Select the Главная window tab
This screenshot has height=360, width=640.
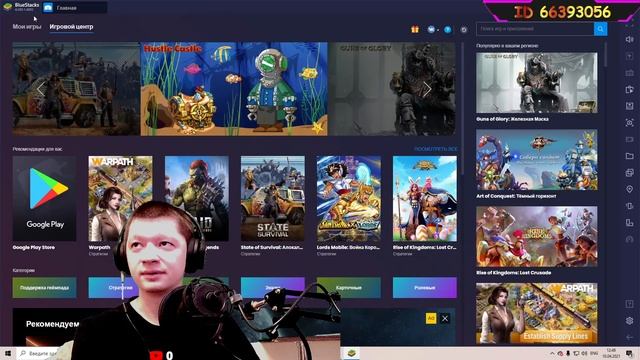[75, 8]
